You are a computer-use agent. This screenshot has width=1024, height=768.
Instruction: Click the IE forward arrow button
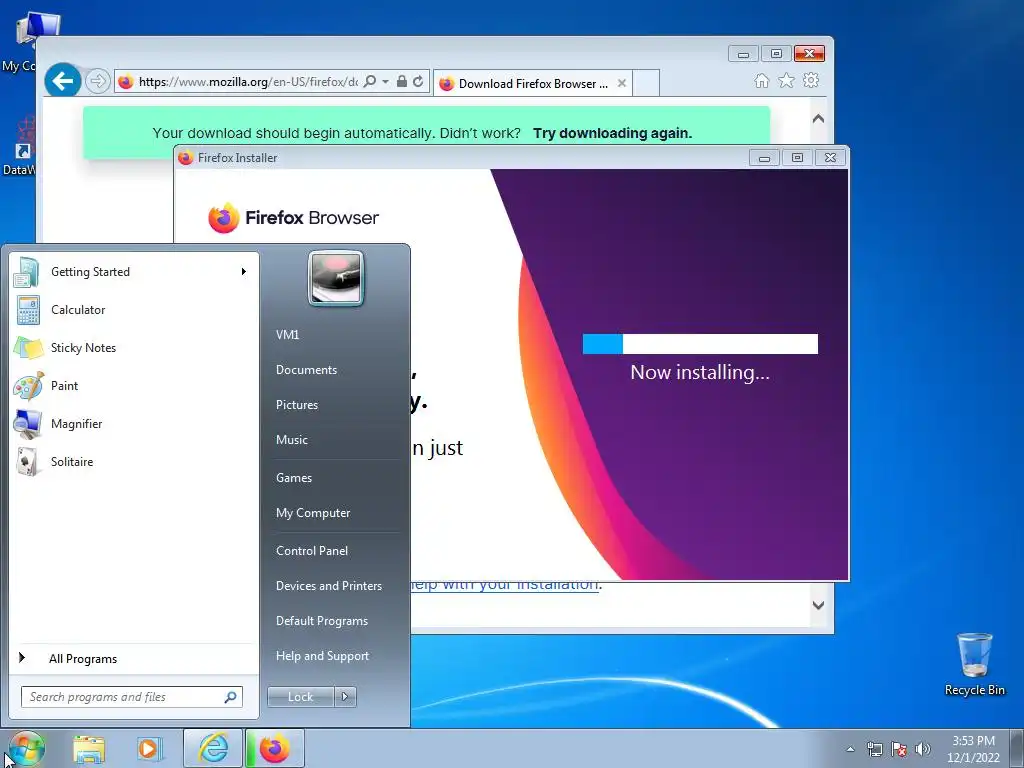pyautogui.click(x=97, y=81)
